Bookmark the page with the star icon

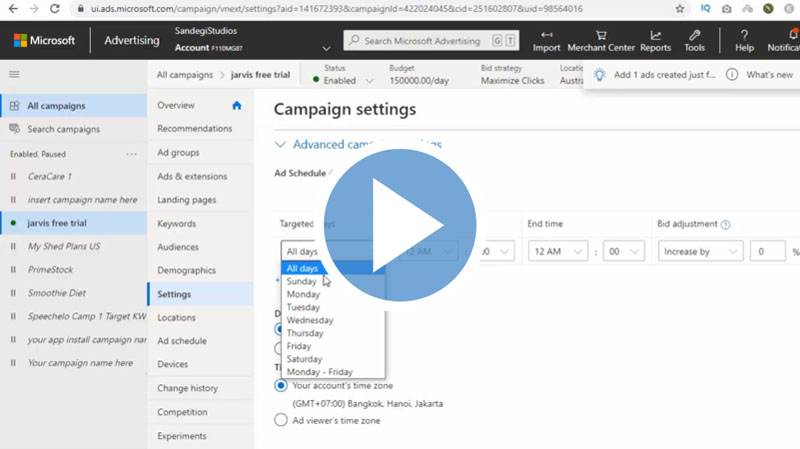click(x=680, y=9)
